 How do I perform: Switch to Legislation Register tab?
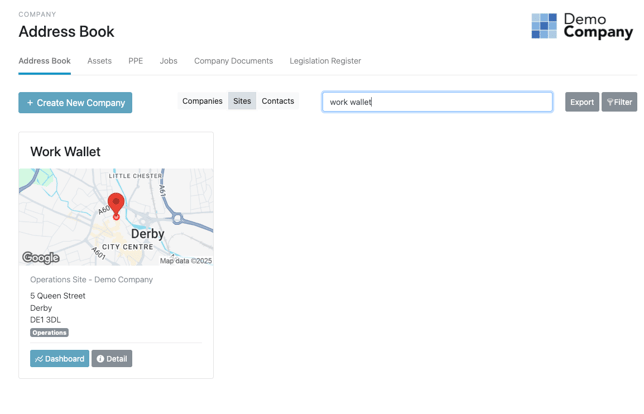point(325,61)
